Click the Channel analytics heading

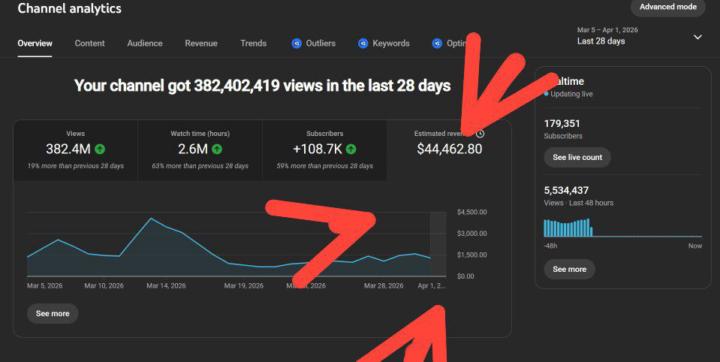69,8
